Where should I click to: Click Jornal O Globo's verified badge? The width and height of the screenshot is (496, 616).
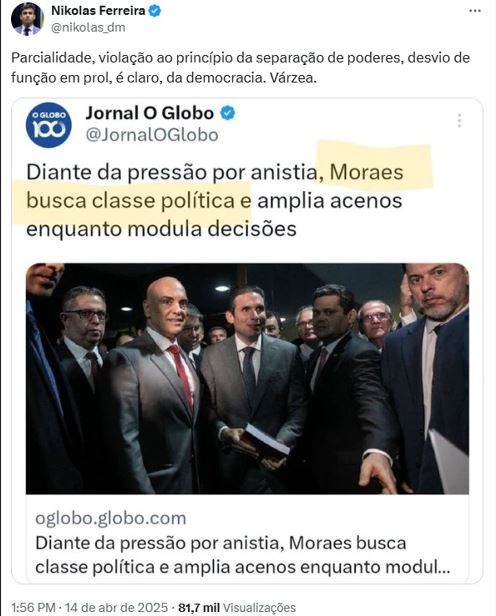coord(228,113)
